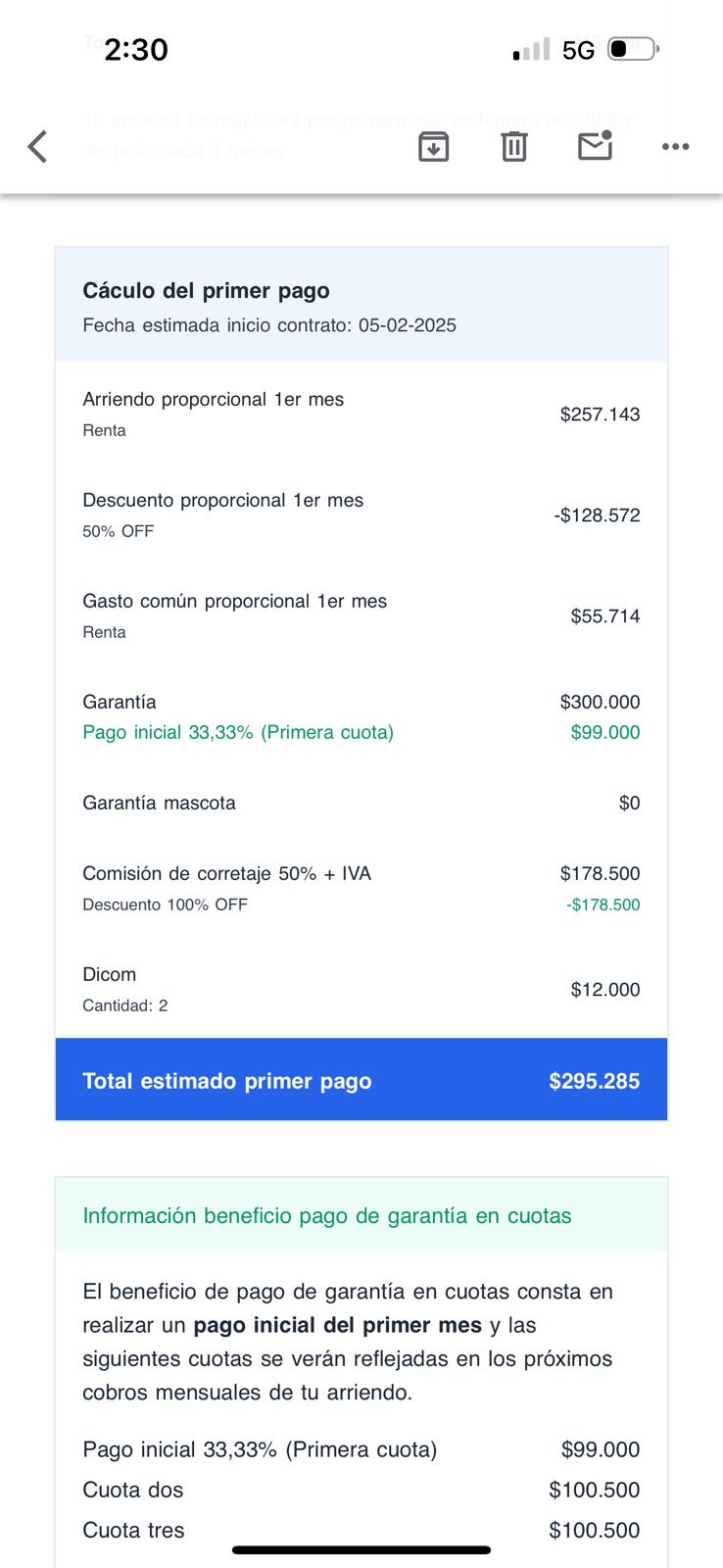Tap the Garantía mascota $0 row
Viewport: 723px width, 1568px height.
pos(361,803)
